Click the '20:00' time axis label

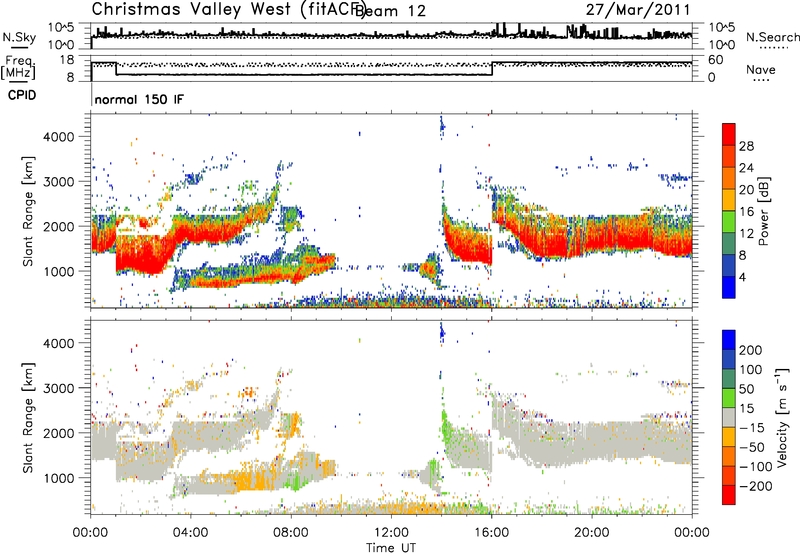tap(592, 533)
